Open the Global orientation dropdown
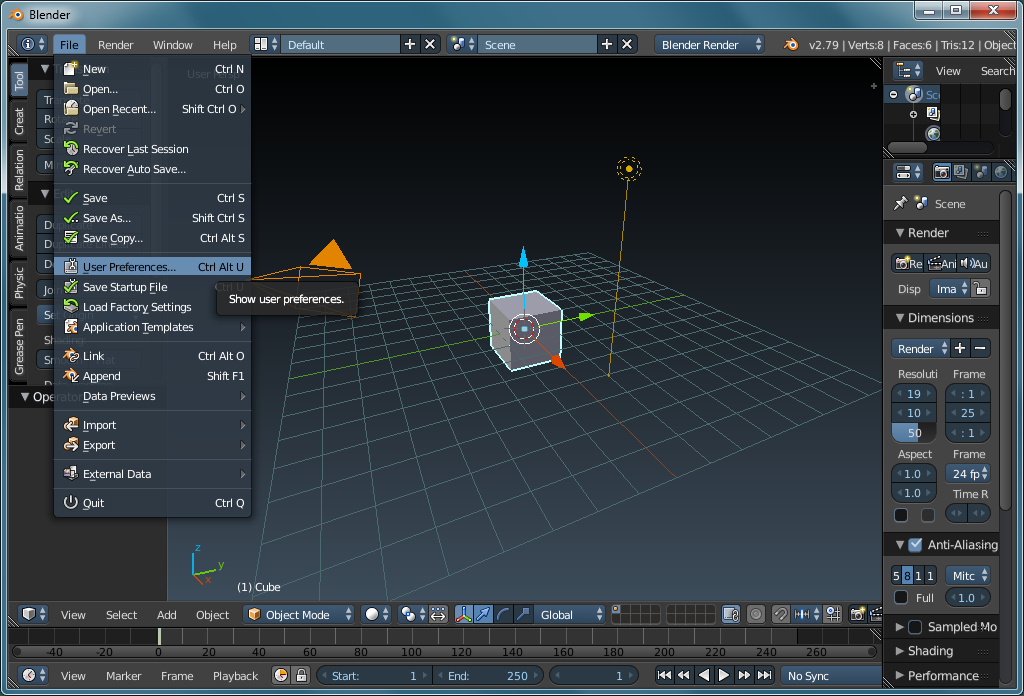 click(570, 614)
